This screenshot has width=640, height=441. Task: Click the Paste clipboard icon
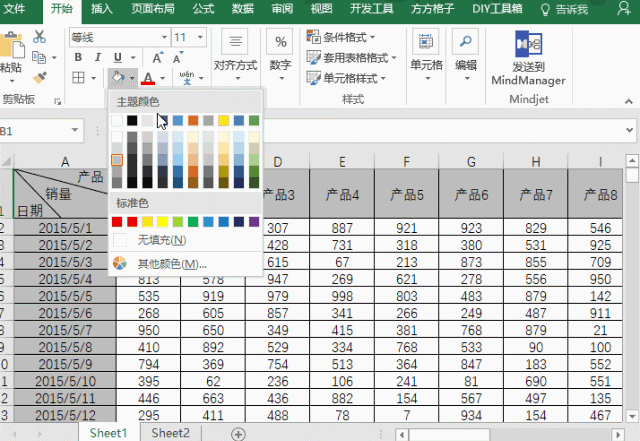click(x=11, y=45)
